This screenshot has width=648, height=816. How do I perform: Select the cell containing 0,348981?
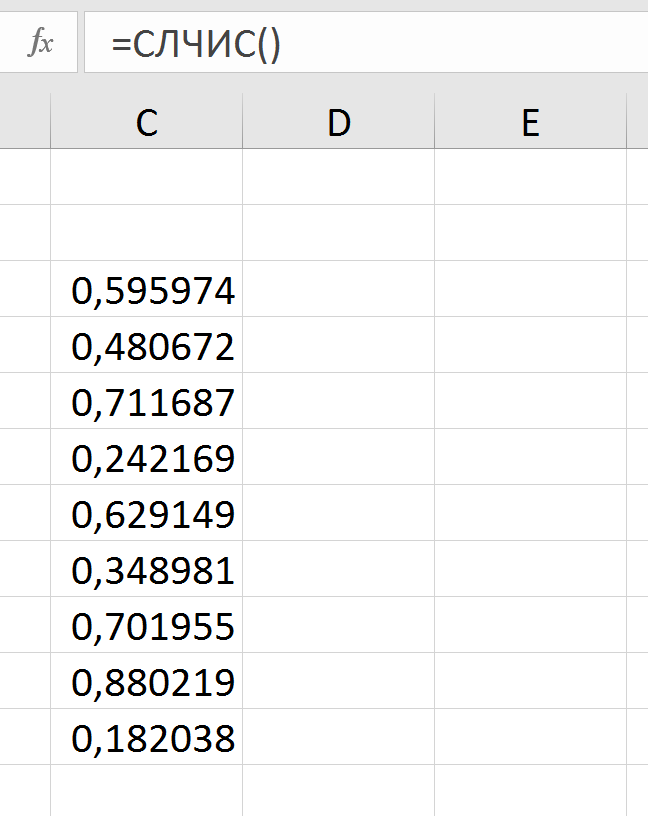(147, 569)
